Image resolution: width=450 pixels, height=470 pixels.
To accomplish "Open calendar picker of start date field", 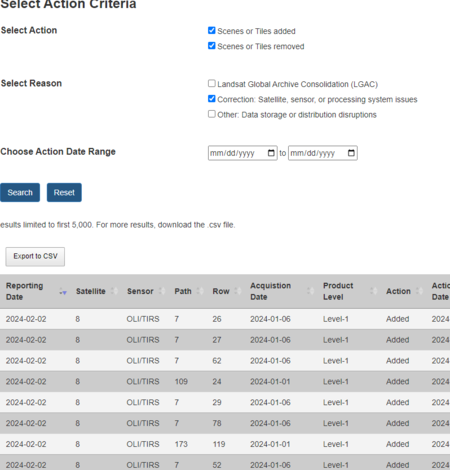I will (x=271, y=153).
